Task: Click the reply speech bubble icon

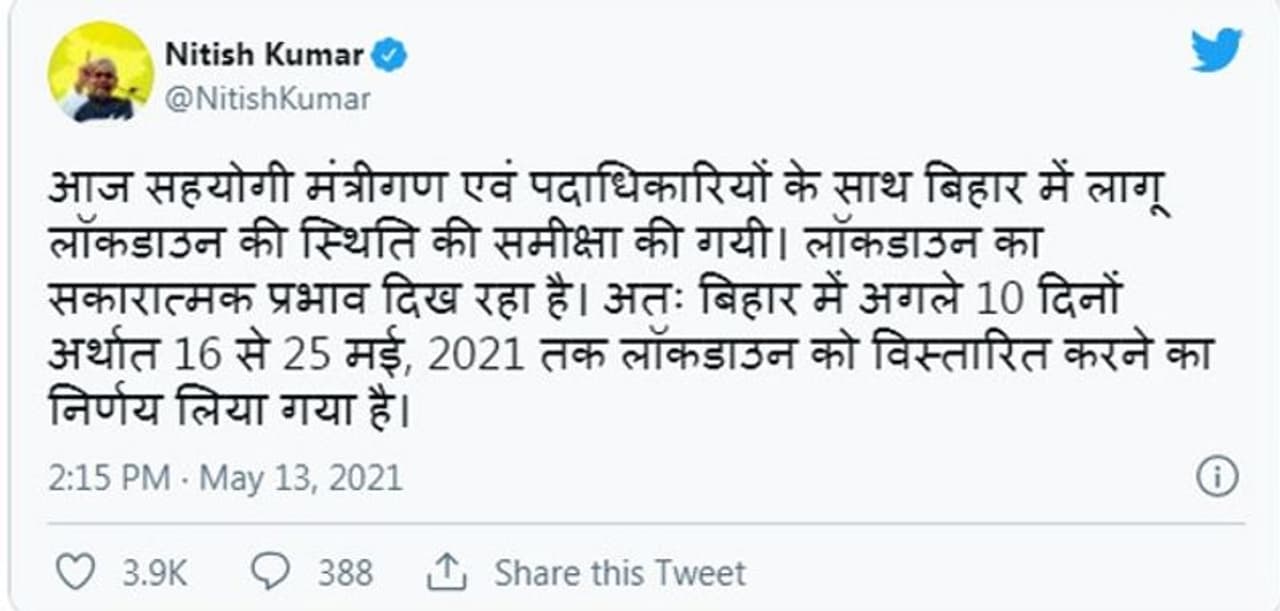Action: 270,572
